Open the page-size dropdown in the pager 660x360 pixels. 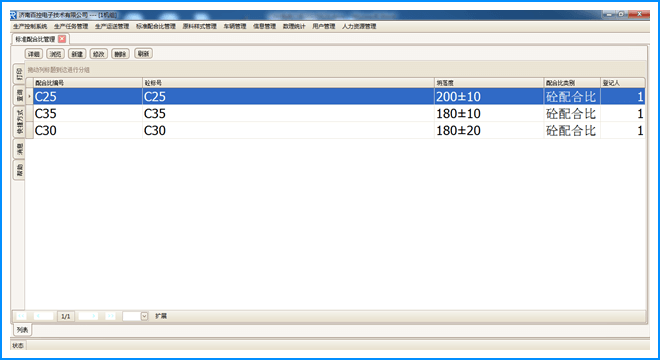pyautogui.click(x=144, y=316)
